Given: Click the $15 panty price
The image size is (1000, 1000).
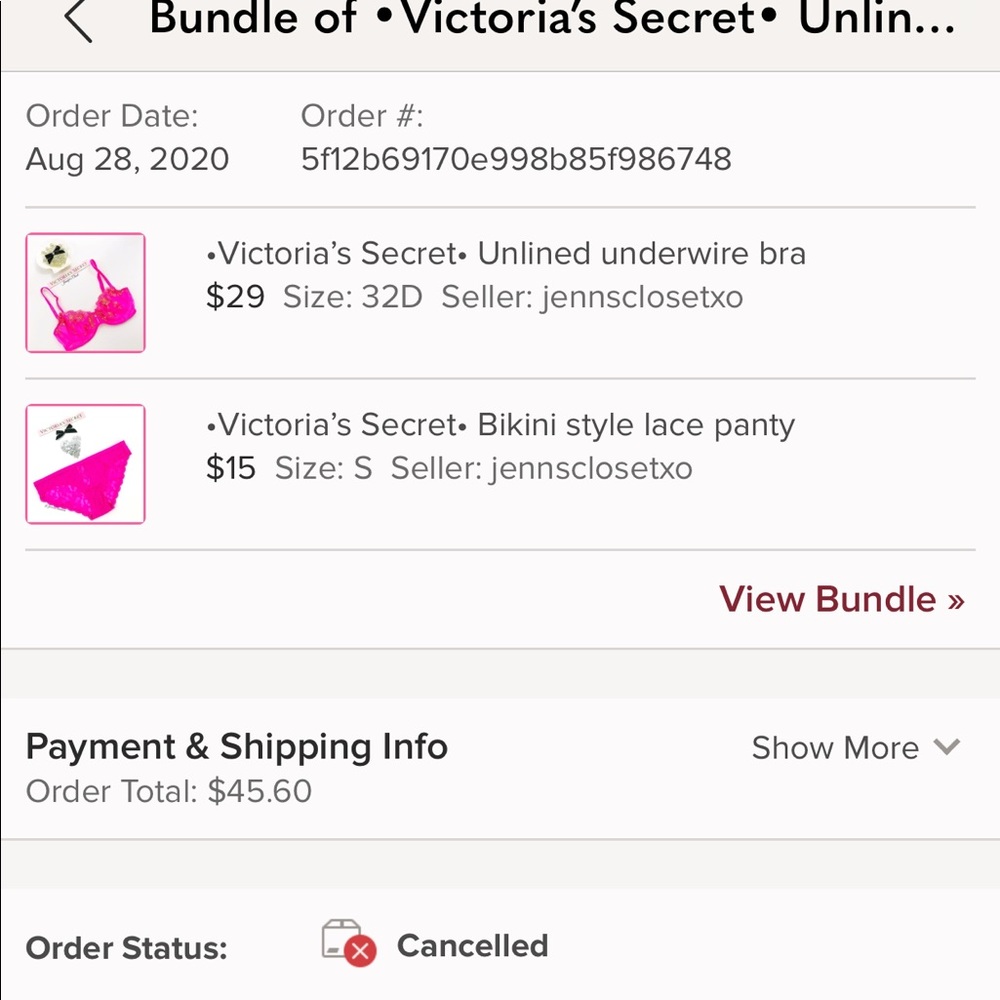Looking at the screenshot, I should pyautogui.click(x=231, y=468).
